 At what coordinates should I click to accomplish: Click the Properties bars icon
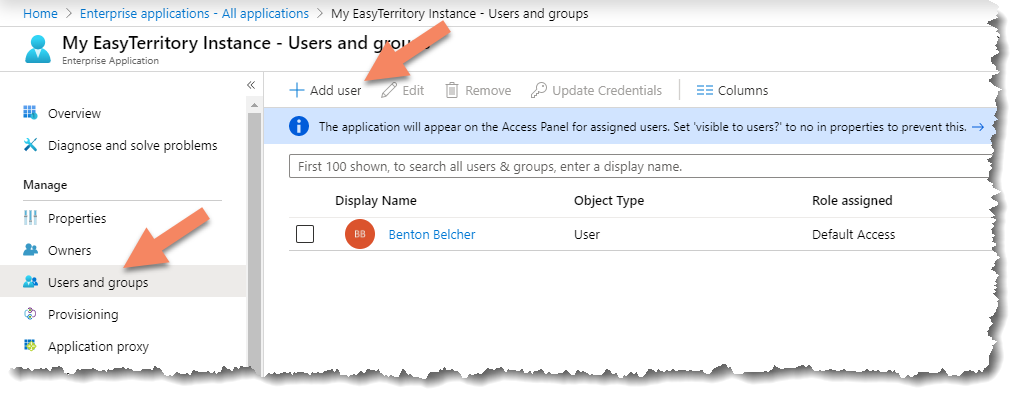coord(30,218)
